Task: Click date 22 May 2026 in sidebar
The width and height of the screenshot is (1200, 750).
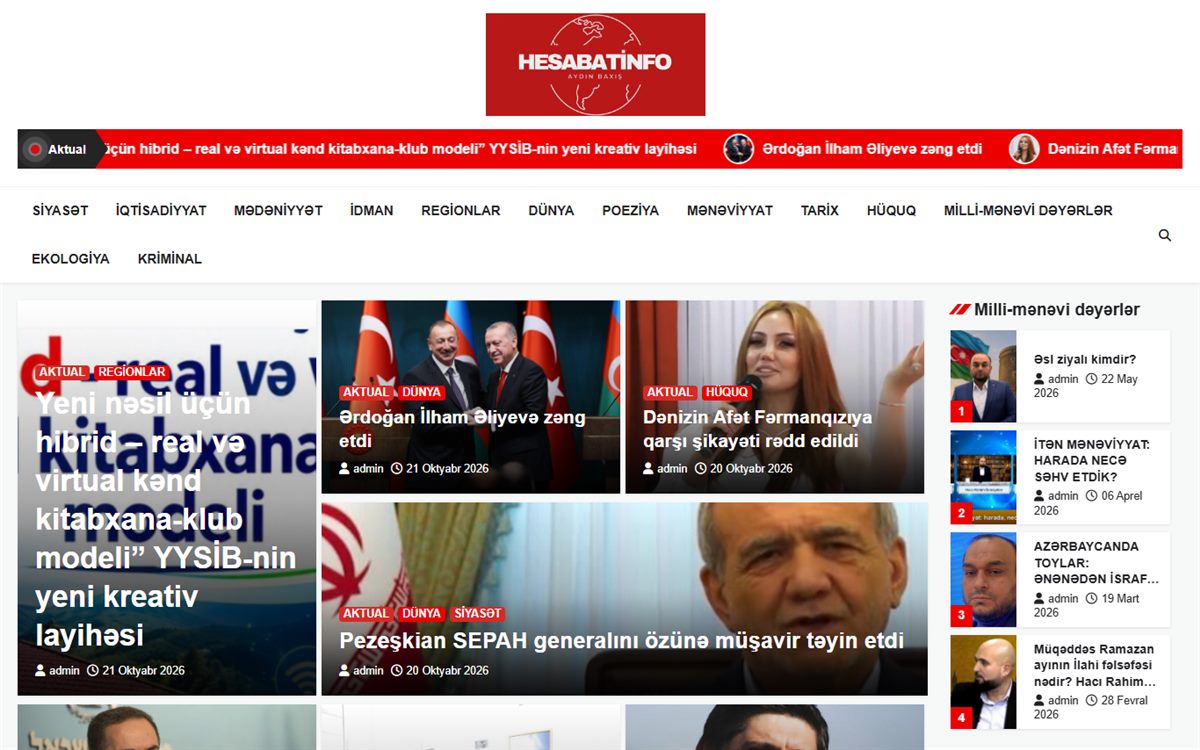Action: tap(1086, 386)
